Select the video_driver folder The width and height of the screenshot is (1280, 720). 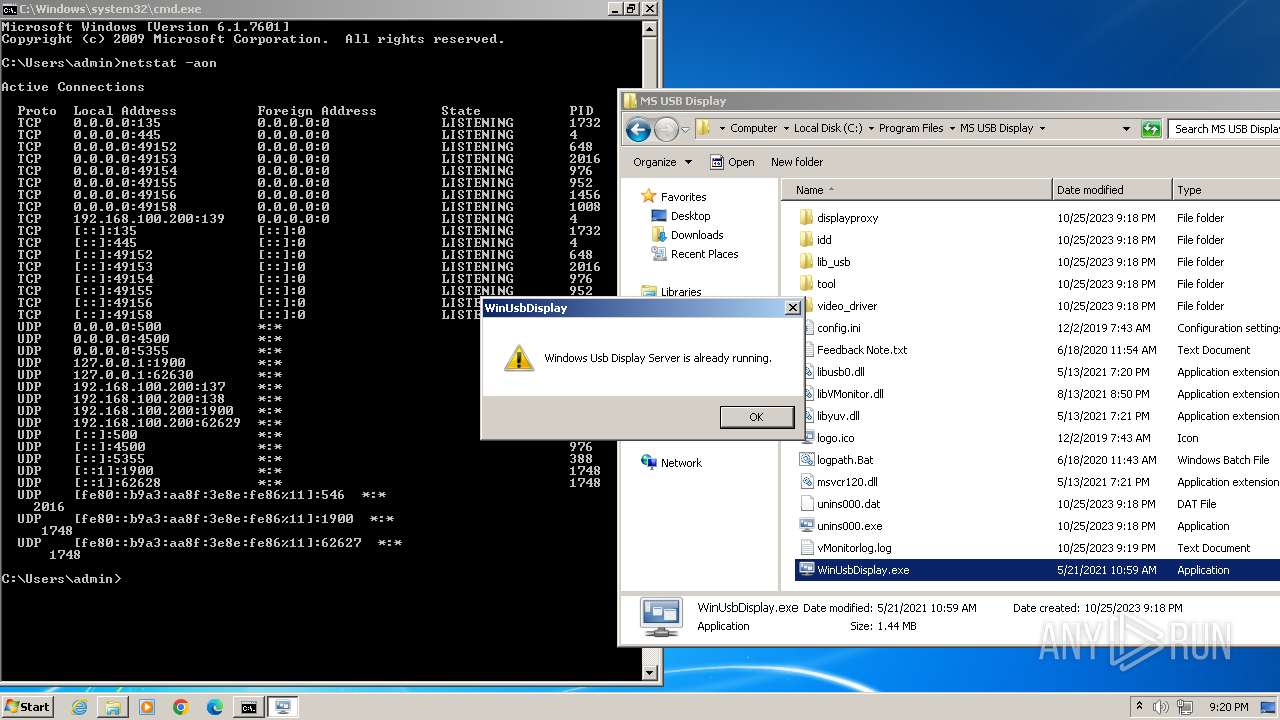(x=847, y=306)
